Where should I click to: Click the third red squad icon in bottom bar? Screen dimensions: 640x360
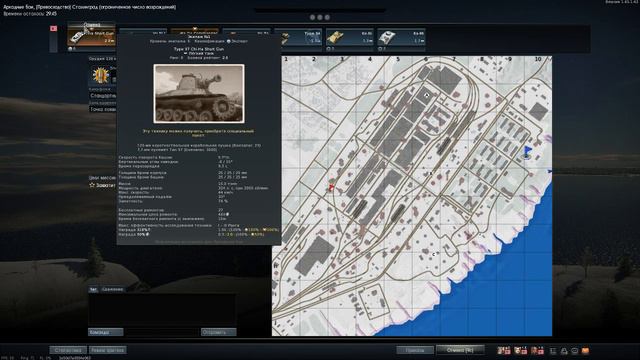[537, 350]
